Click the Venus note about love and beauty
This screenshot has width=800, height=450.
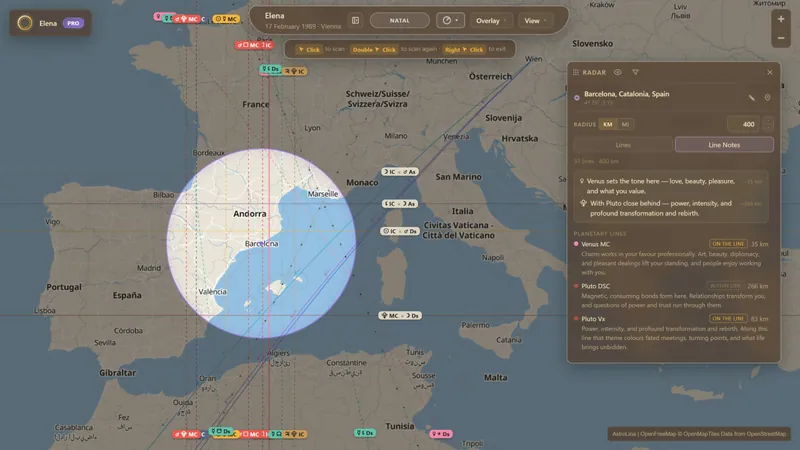click(x=661, y=186)
